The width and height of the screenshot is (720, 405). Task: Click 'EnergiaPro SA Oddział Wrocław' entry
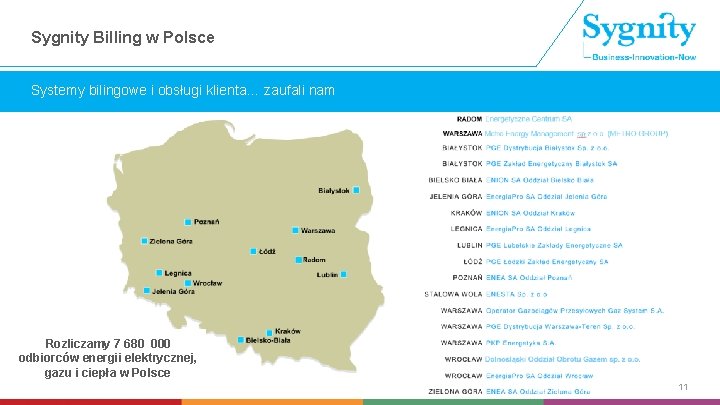click(540, 376)
